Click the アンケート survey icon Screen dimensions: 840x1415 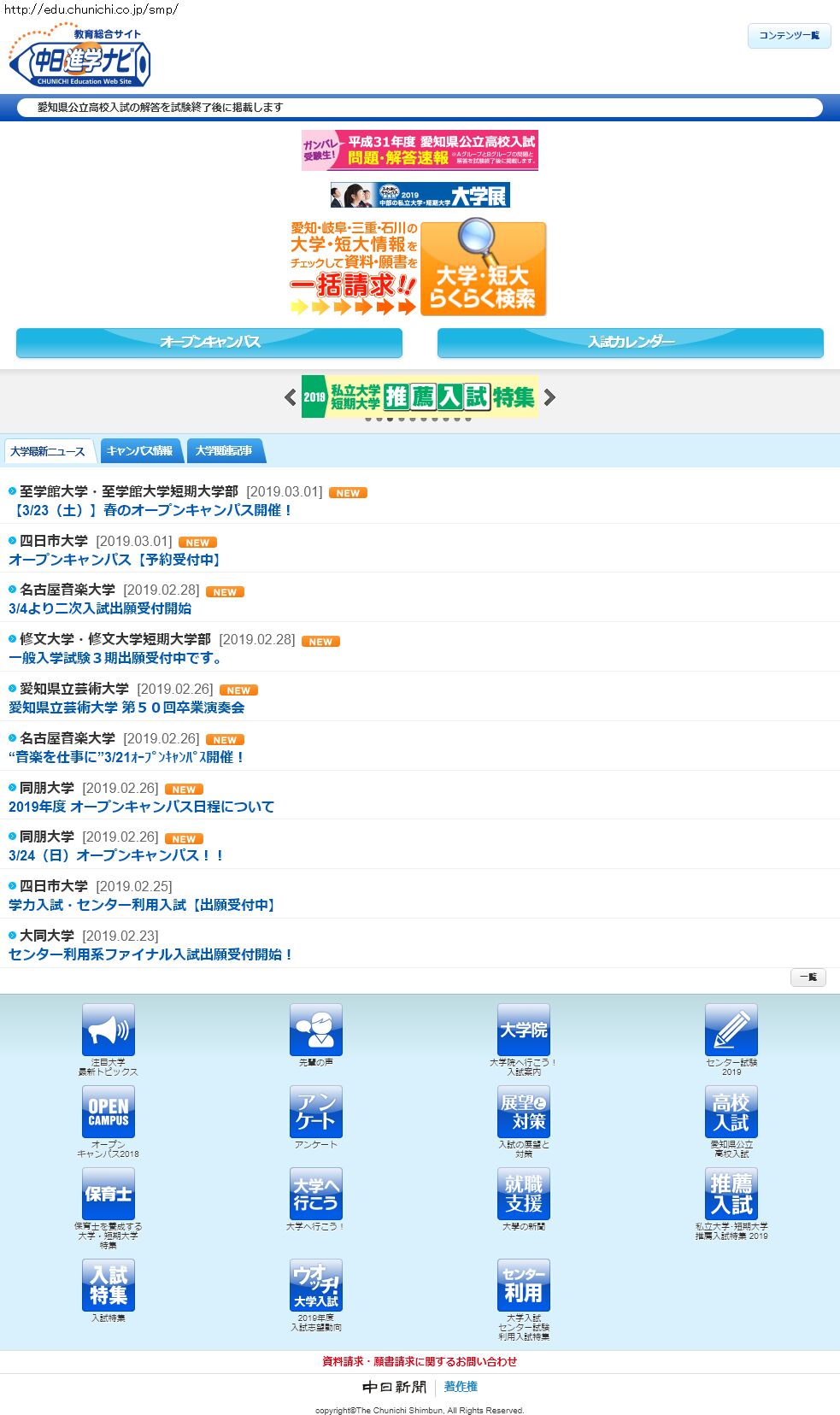pyautogui.click(x=315, y=1112)
